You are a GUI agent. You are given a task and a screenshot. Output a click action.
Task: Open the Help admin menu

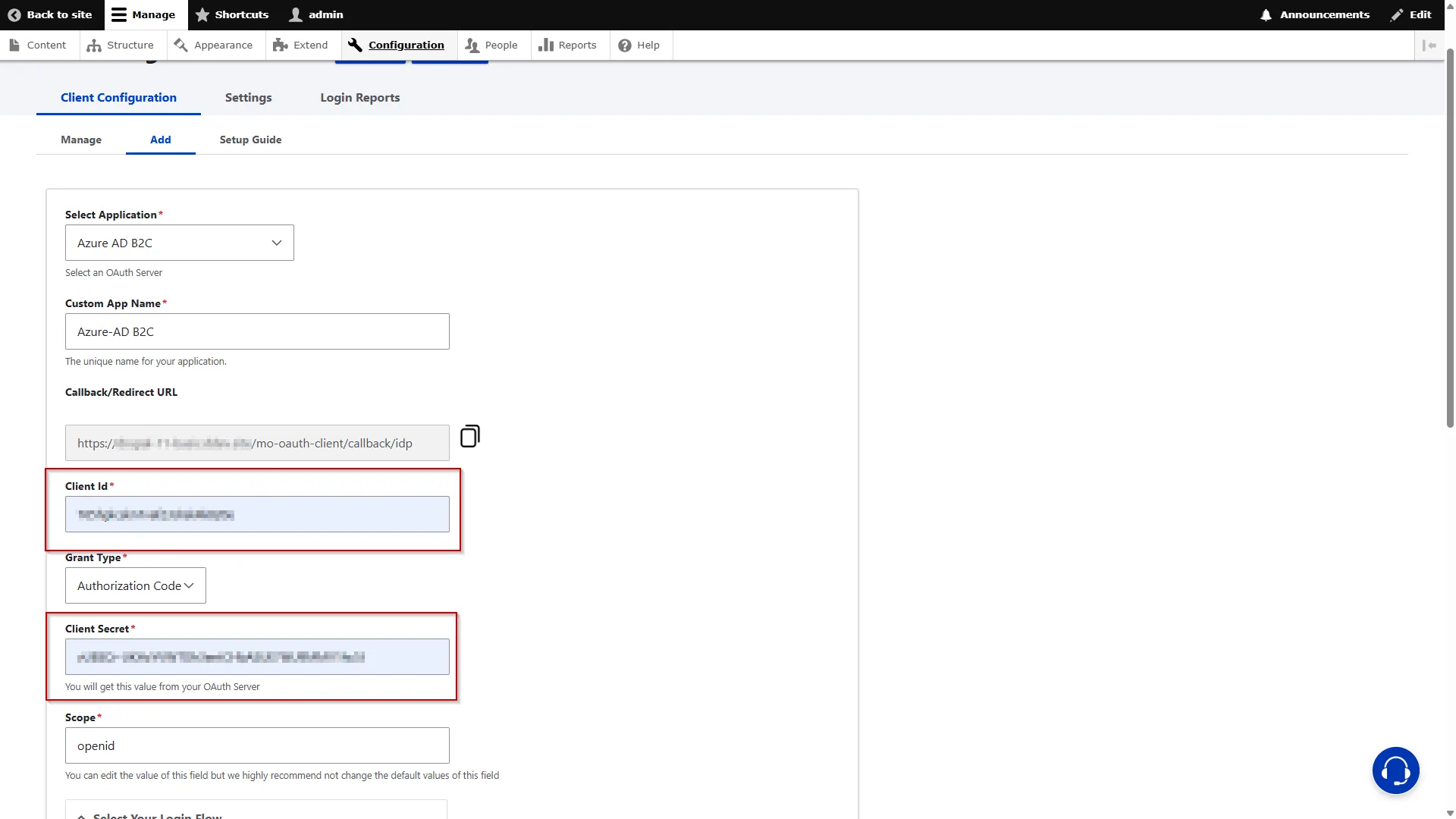[639, 45]
